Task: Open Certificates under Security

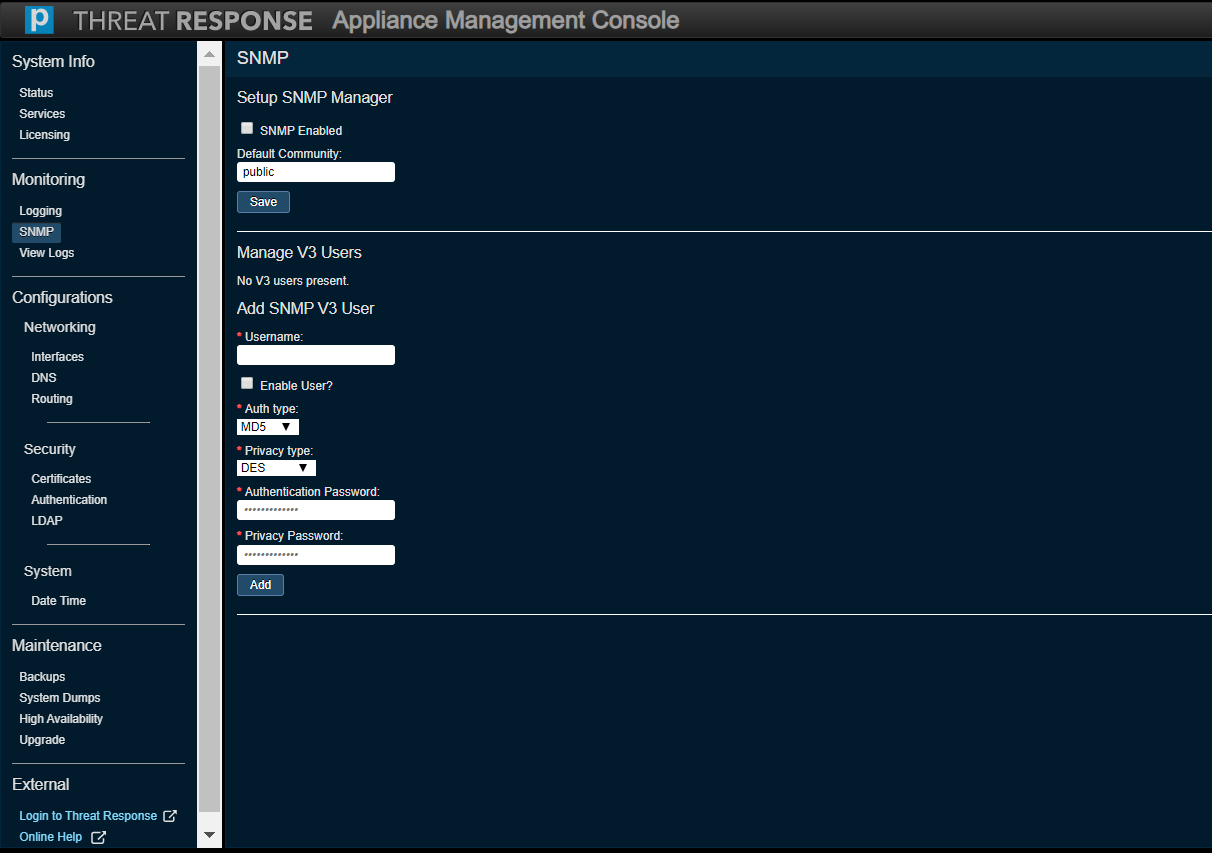Action: coord(61,479)
